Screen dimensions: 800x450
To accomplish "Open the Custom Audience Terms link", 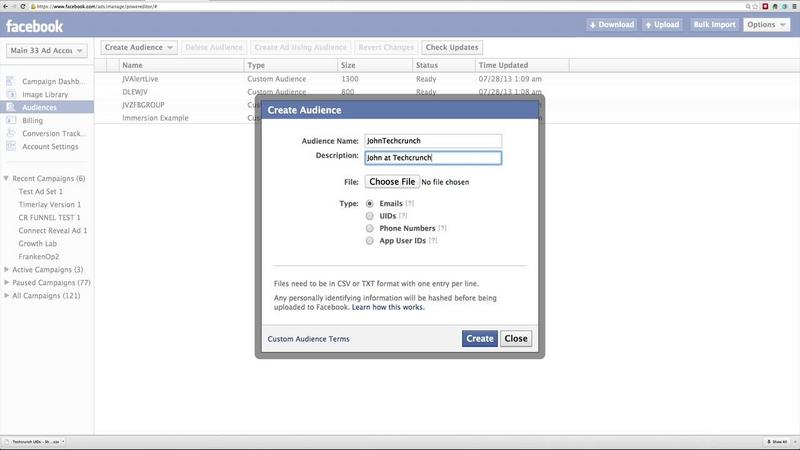I will tap(308, 339).
